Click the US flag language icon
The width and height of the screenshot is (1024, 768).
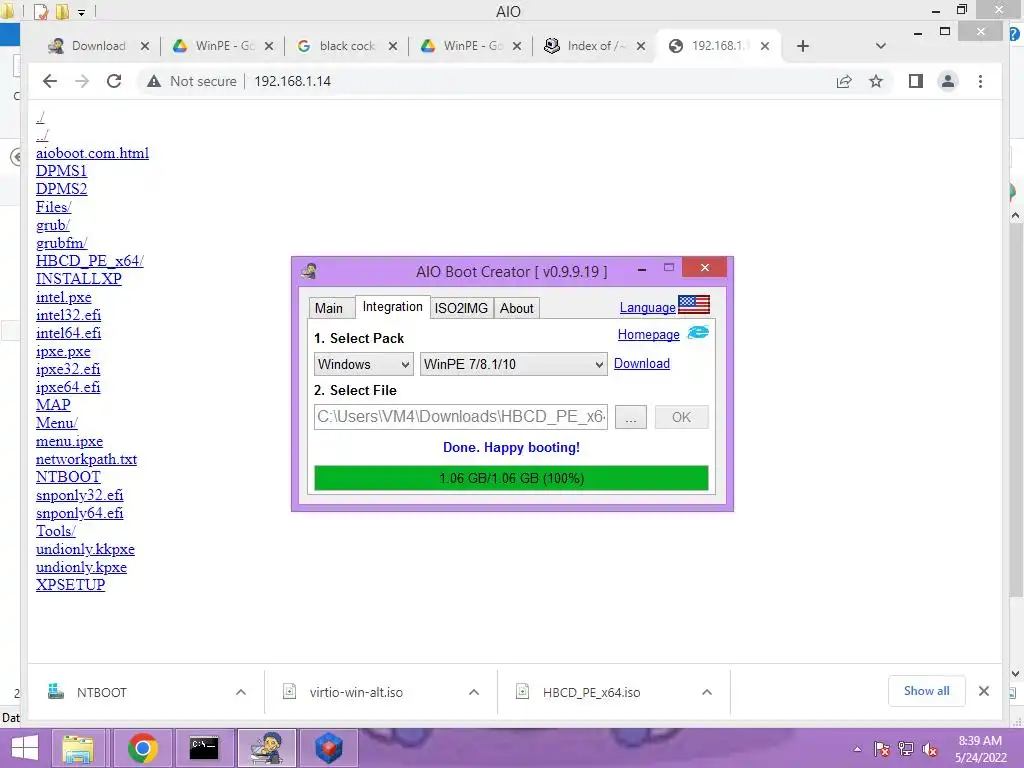pos(694,304)
